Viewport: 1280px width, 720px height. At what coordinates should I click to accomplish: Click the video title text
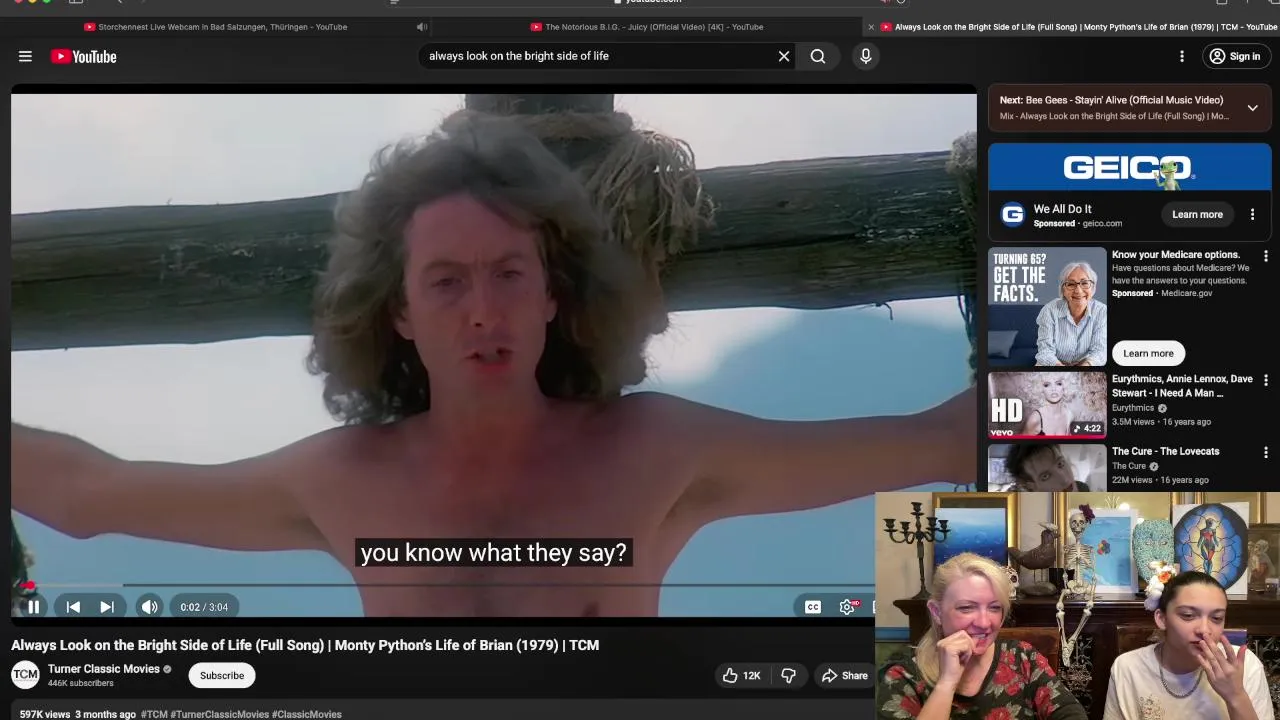pyautogui.click(x=305, y=645)
